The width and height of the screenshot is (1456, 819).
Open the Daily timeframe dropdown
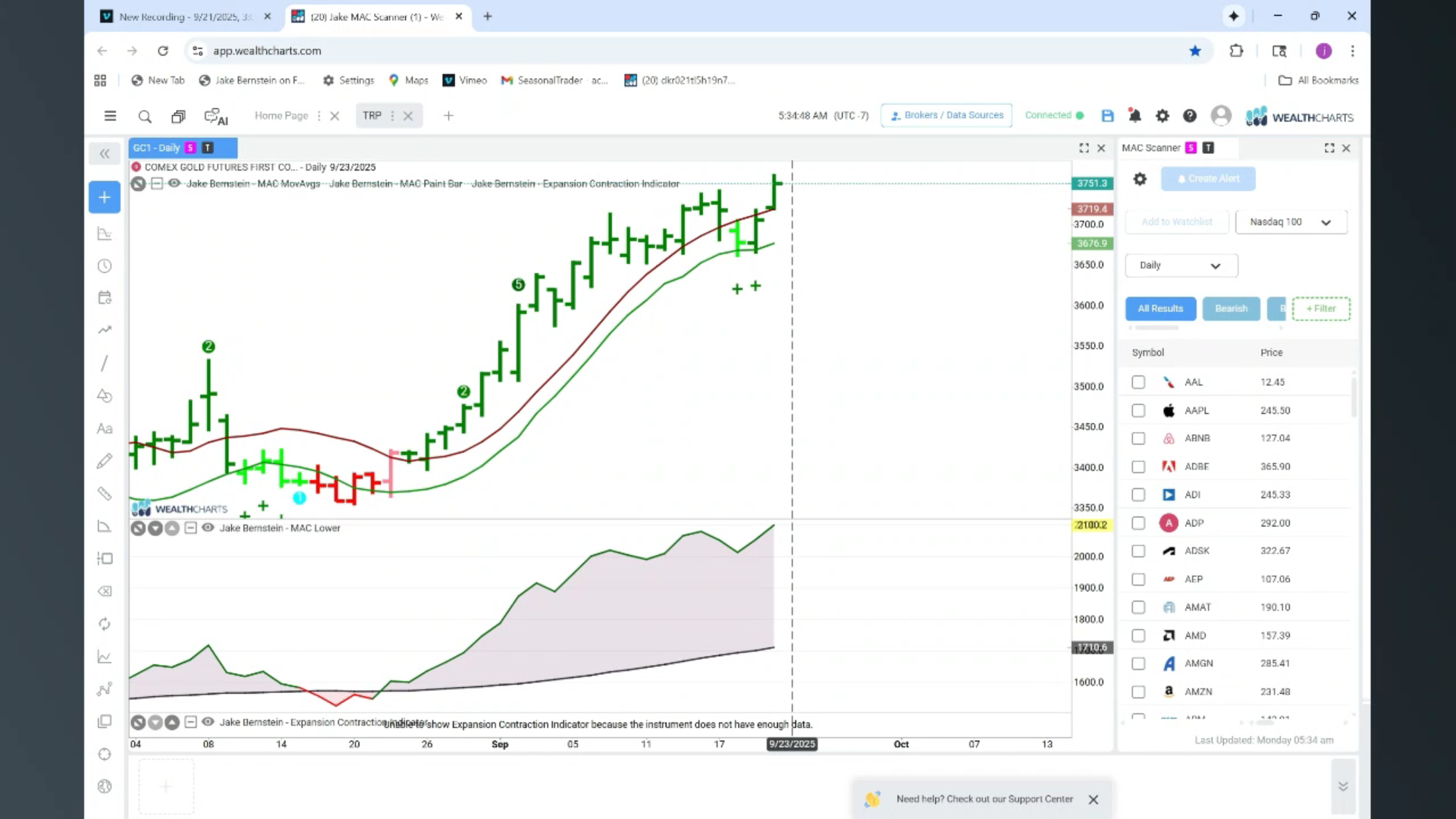[1181, 265]
